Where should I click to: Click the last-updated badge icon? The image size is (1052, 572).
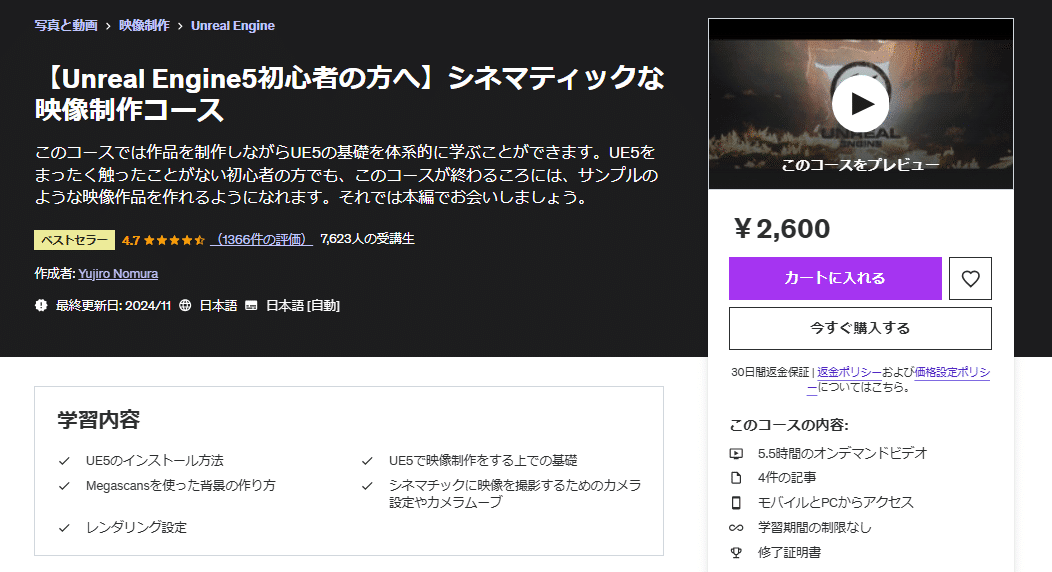[41, 306]
